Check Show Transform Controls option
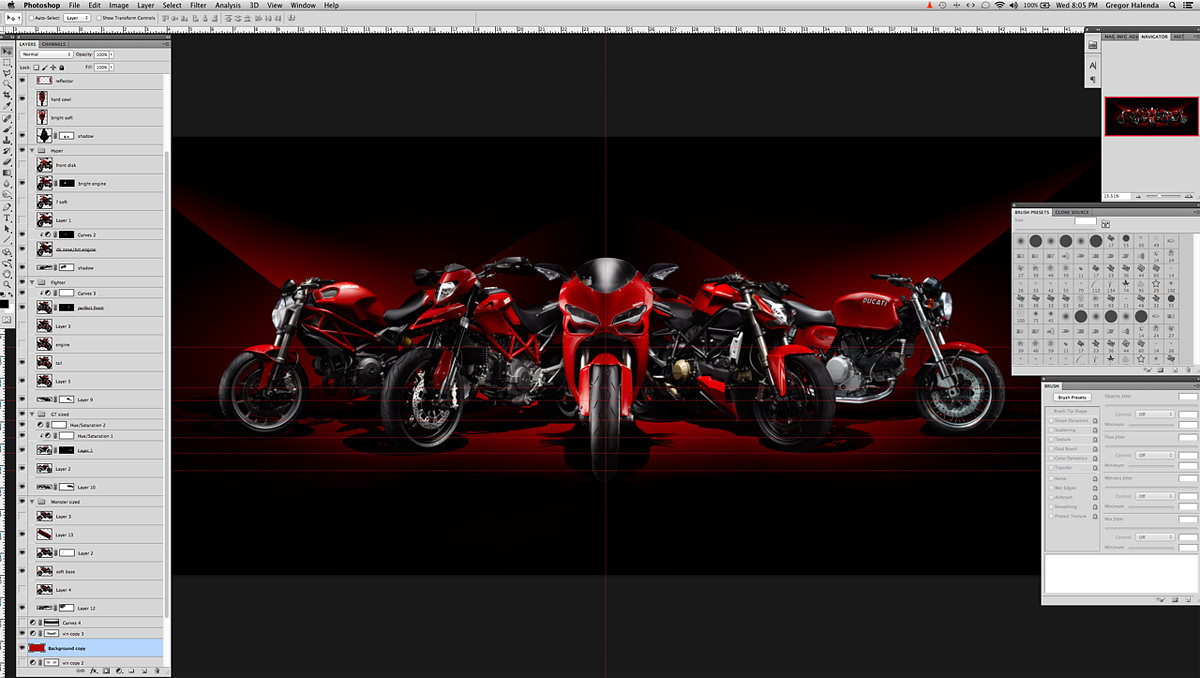 101,18
